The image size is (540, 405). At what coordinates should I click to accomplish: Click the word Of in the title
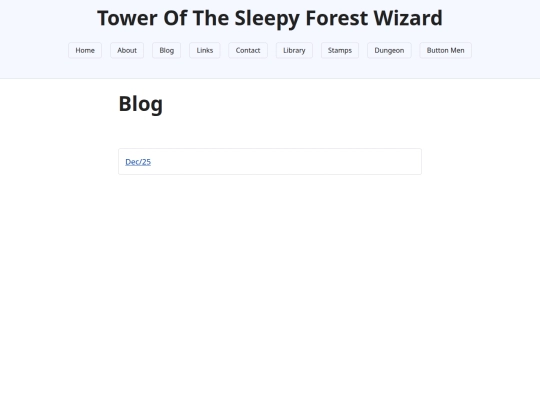175,18
